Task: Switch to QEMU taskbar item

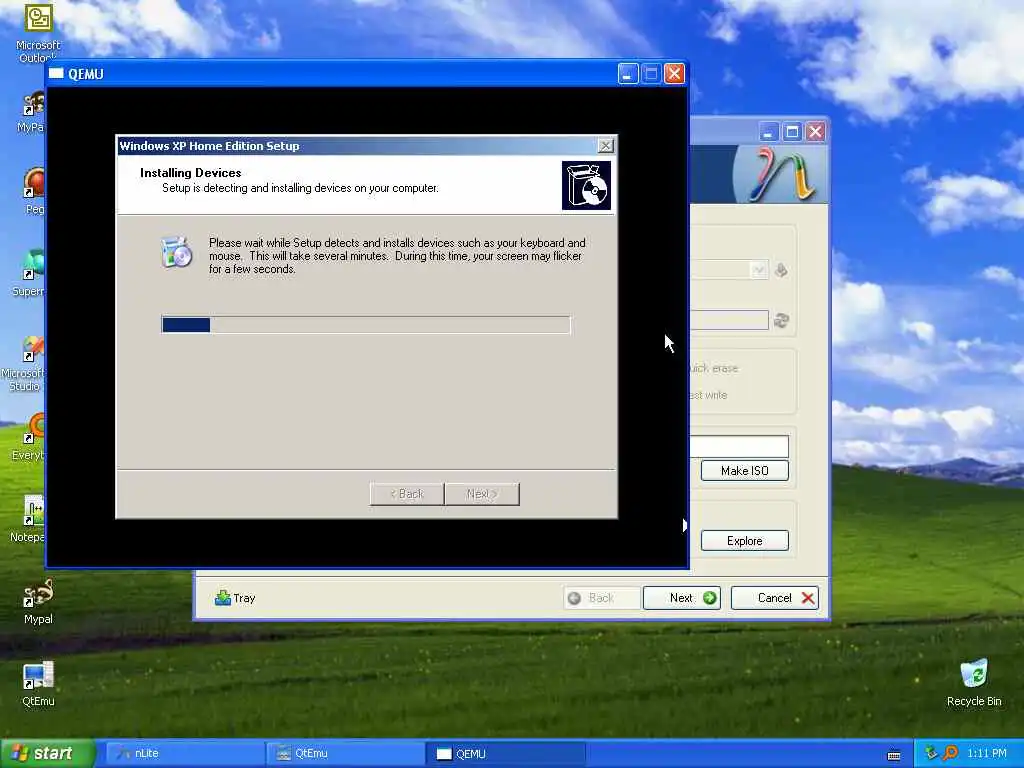Action: pyautogui.click(x=505, y=754)
